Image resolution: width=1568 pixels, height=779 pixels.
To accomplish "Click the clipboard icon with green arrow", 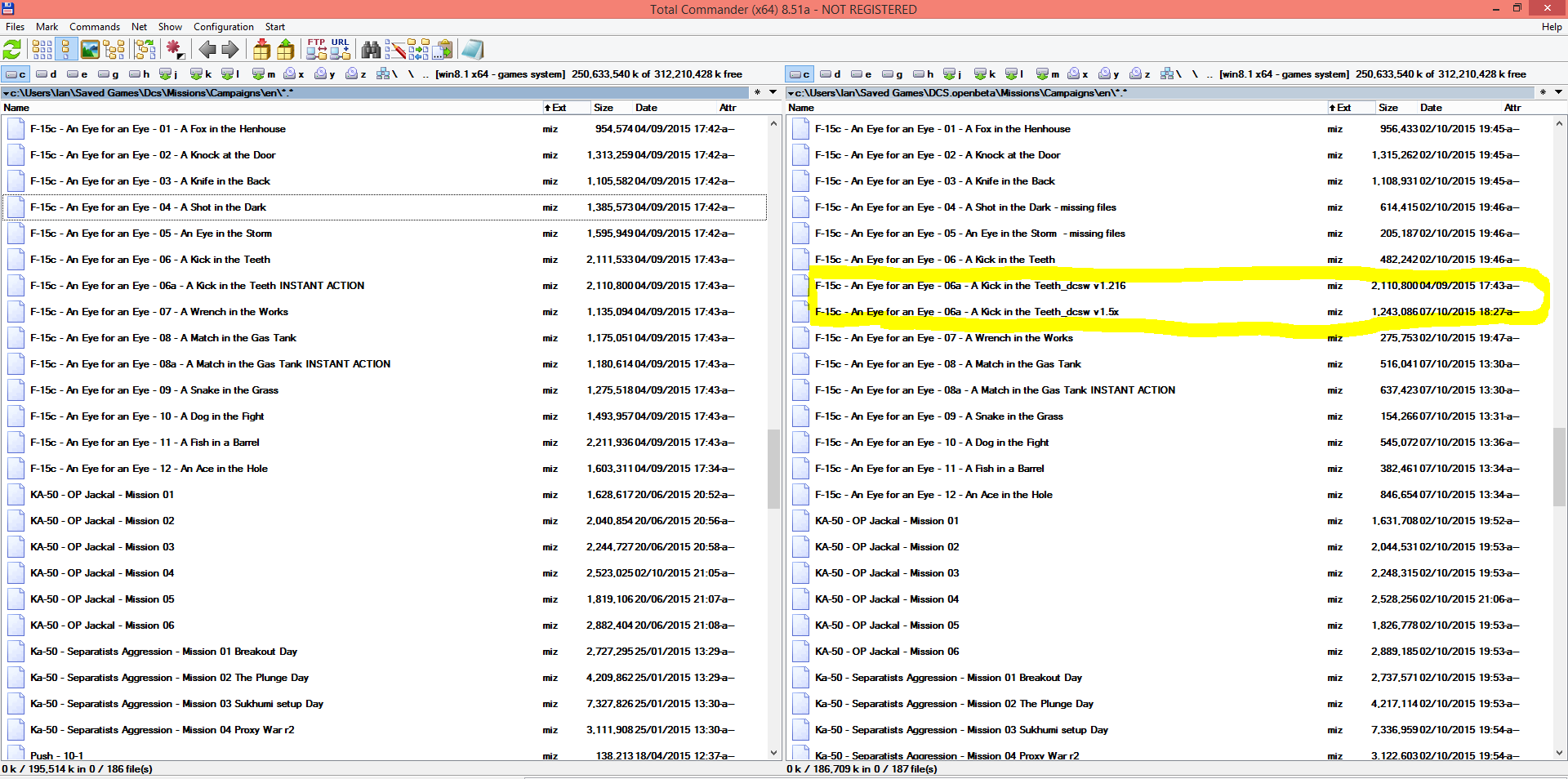I will tap(442, 50).
